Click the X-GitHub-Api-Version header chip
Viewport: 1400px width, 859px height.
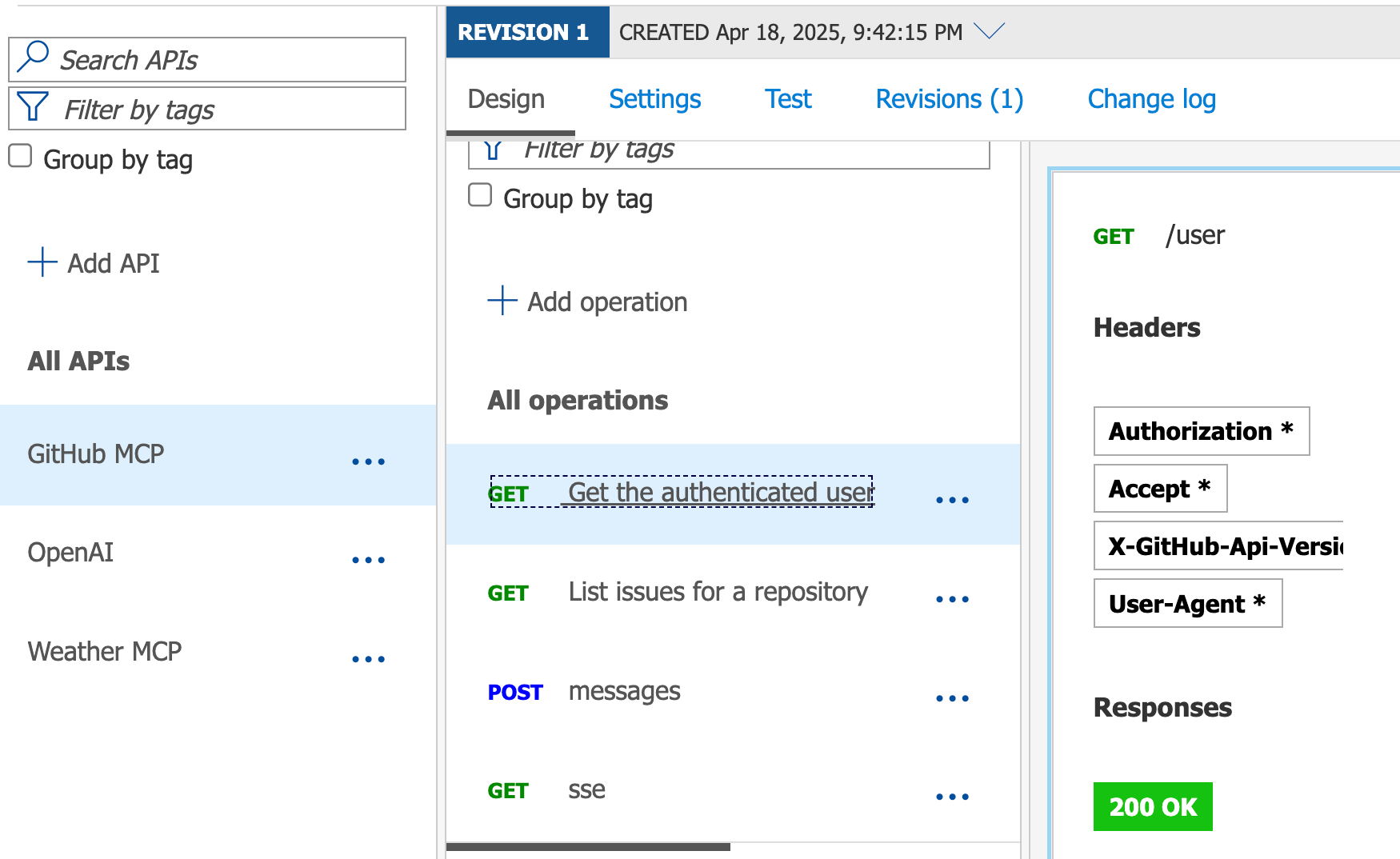click(x=1218, y=546)
